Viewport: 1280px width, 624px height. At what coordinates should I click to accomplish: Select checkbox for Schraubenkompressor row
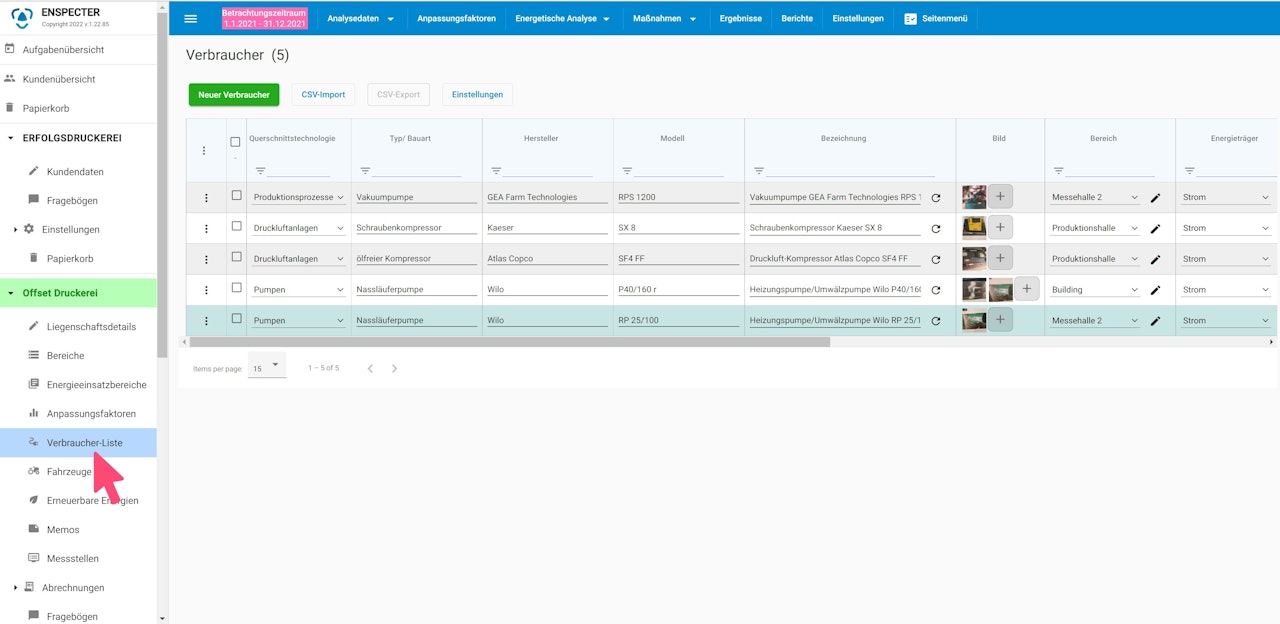pos(236,227)
